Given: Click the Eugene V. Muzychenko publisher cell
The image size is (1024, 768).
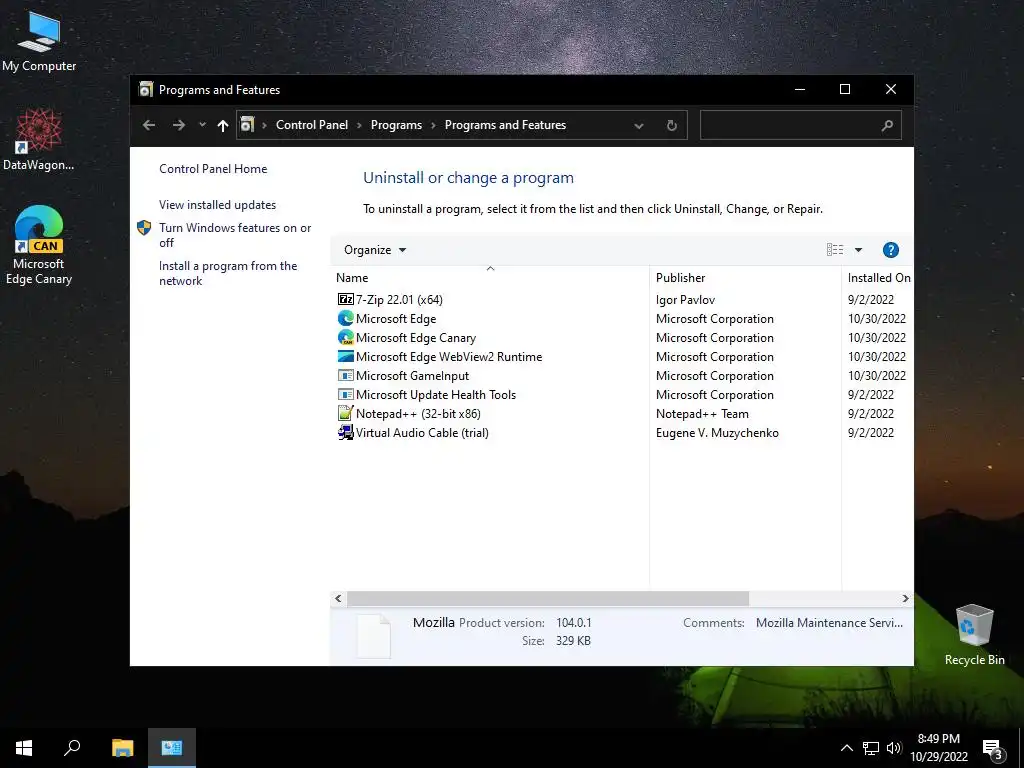Looking at the screenshot, I should point(717,432).
